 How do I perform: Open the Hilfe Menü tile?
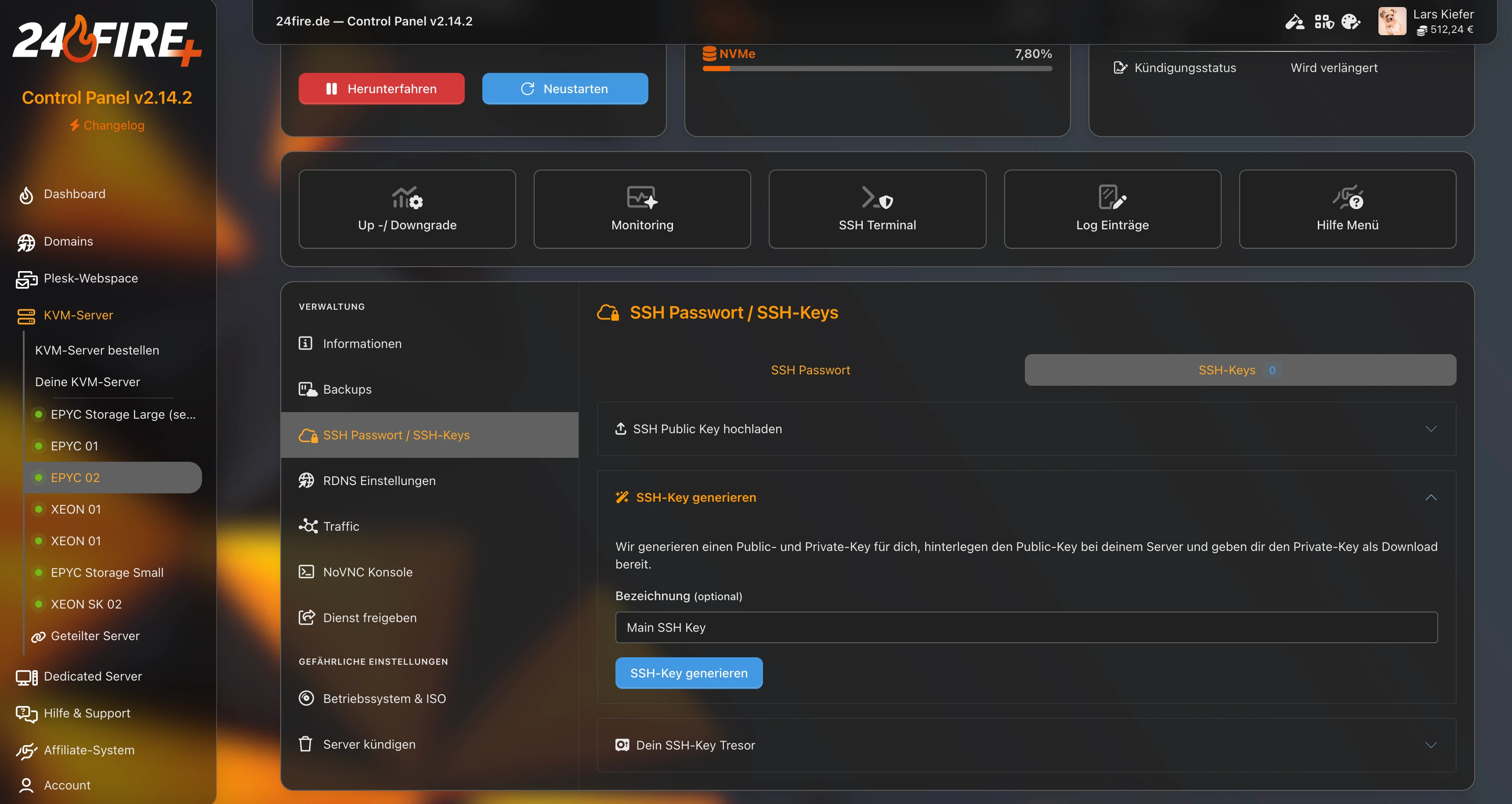point(1347,209)
